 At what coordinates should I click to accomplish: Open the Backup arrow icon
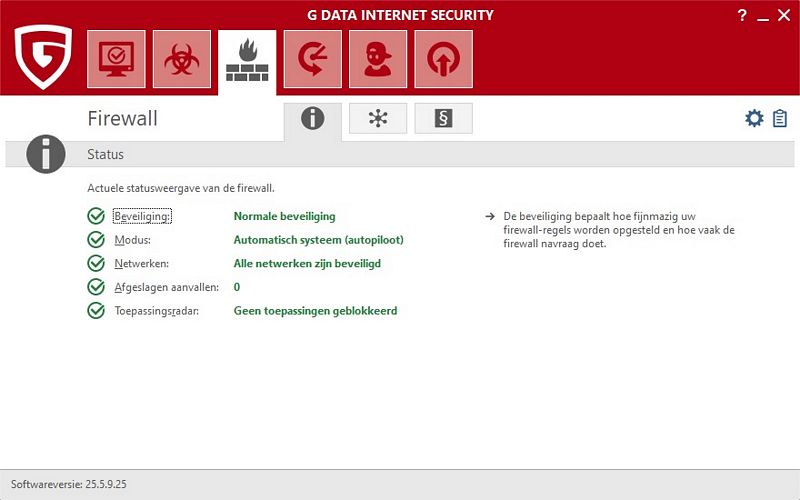tap(313, 59)
